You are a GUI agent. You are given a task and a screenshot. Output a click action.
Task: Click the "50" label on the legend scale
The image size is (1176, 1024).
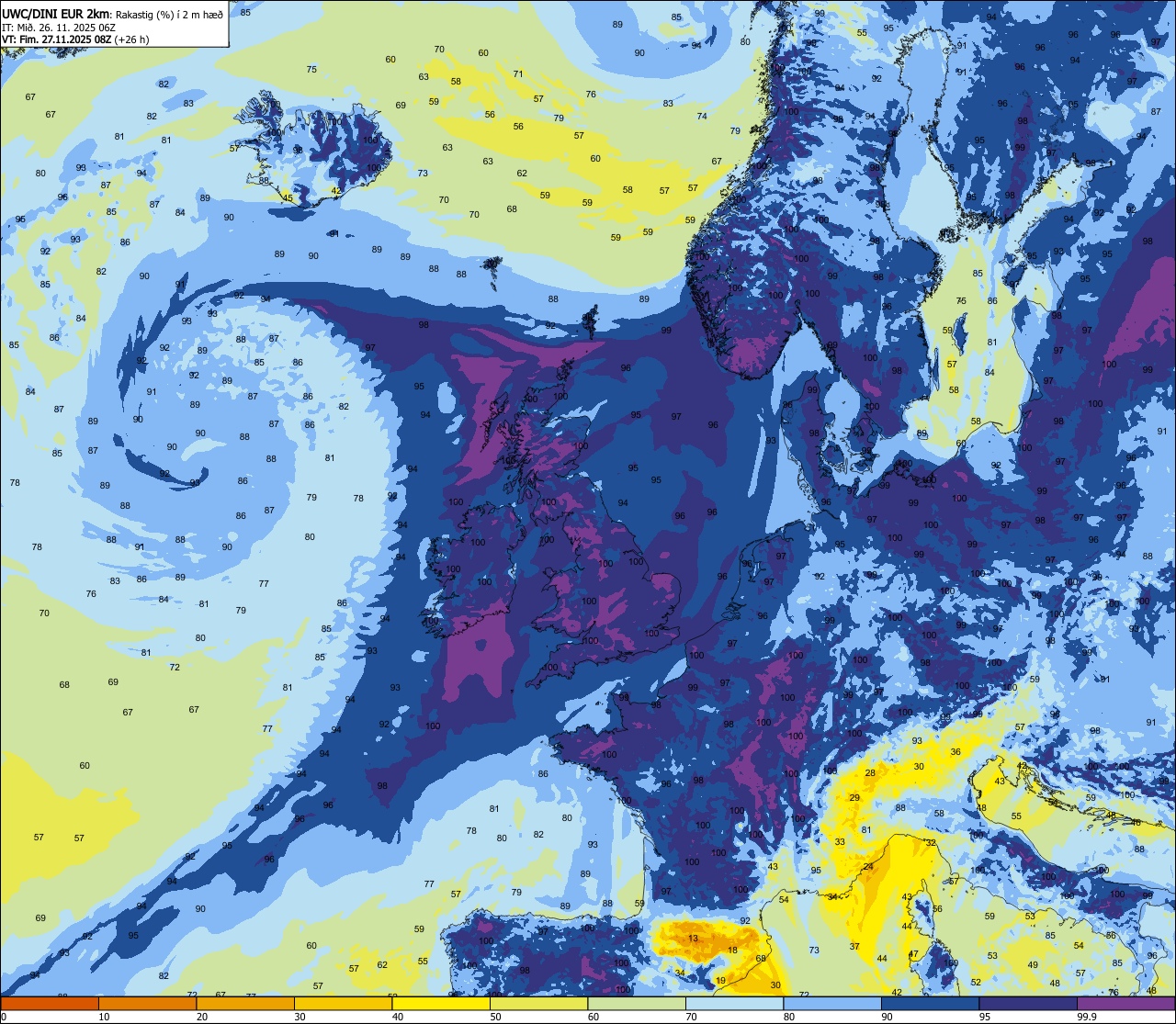click(x=496, y=1017)
